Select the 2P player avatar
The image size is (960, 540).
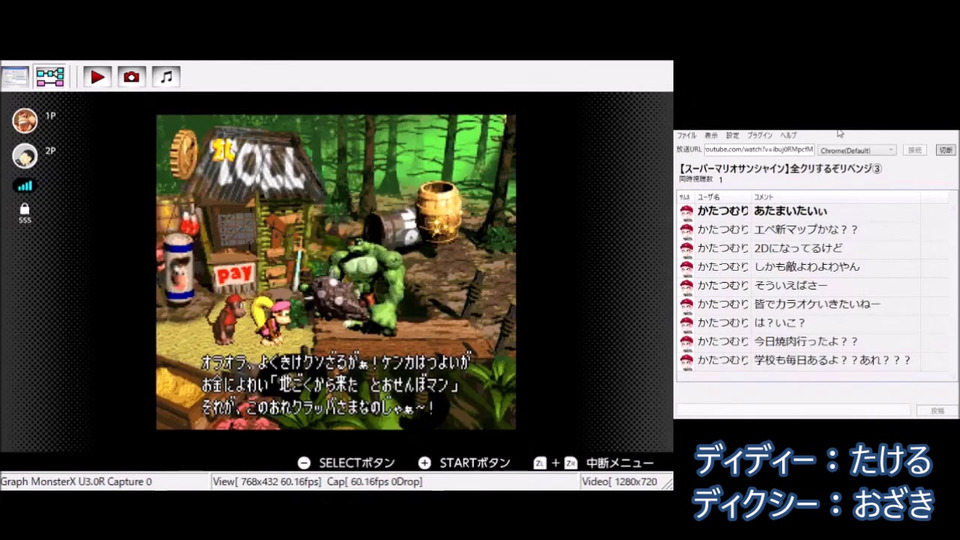click(x=25, y=156)
